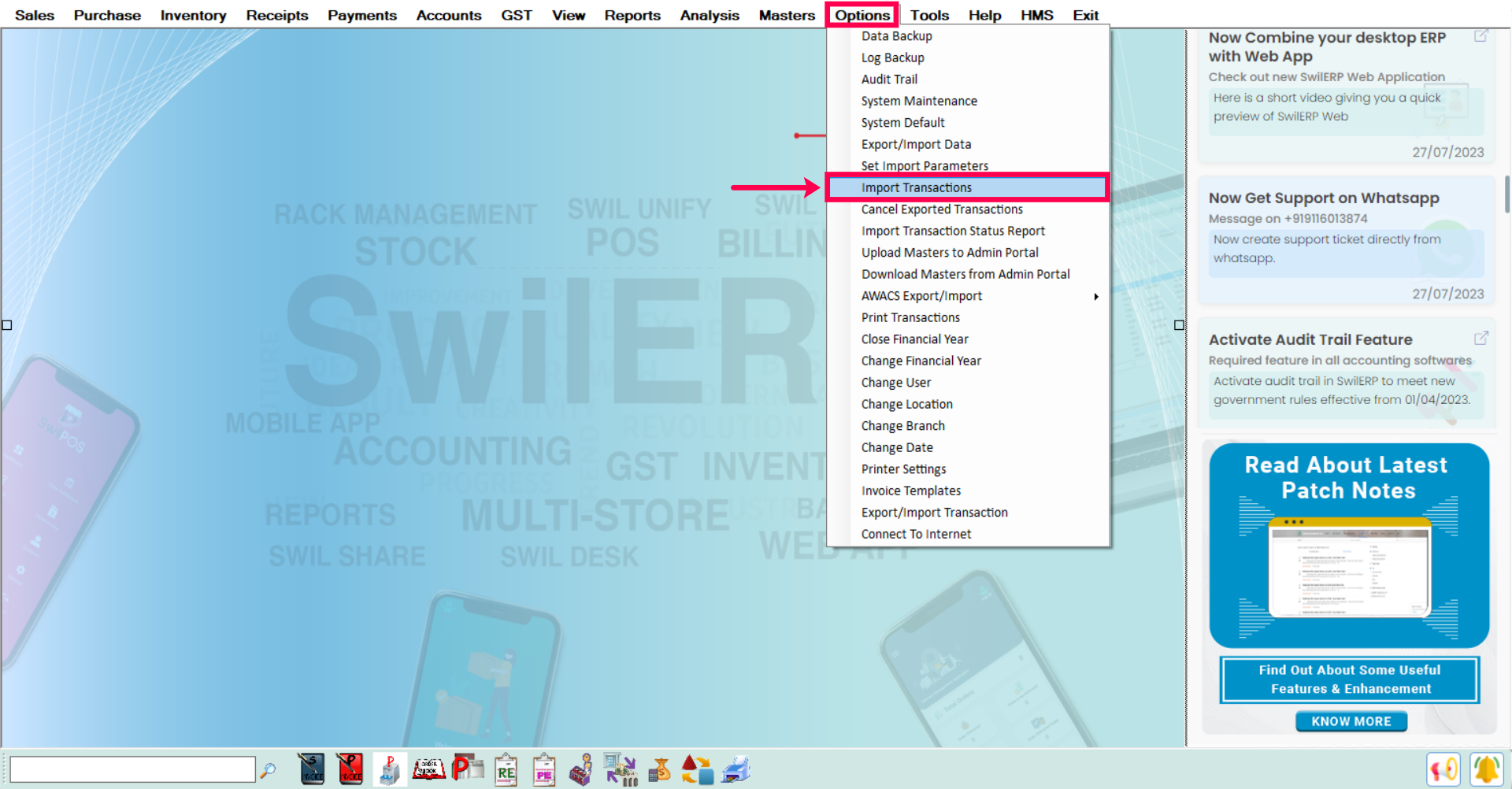Open Printer Settings entry
The height and width of the screenshot is (789, 1512).
[968, 469]
